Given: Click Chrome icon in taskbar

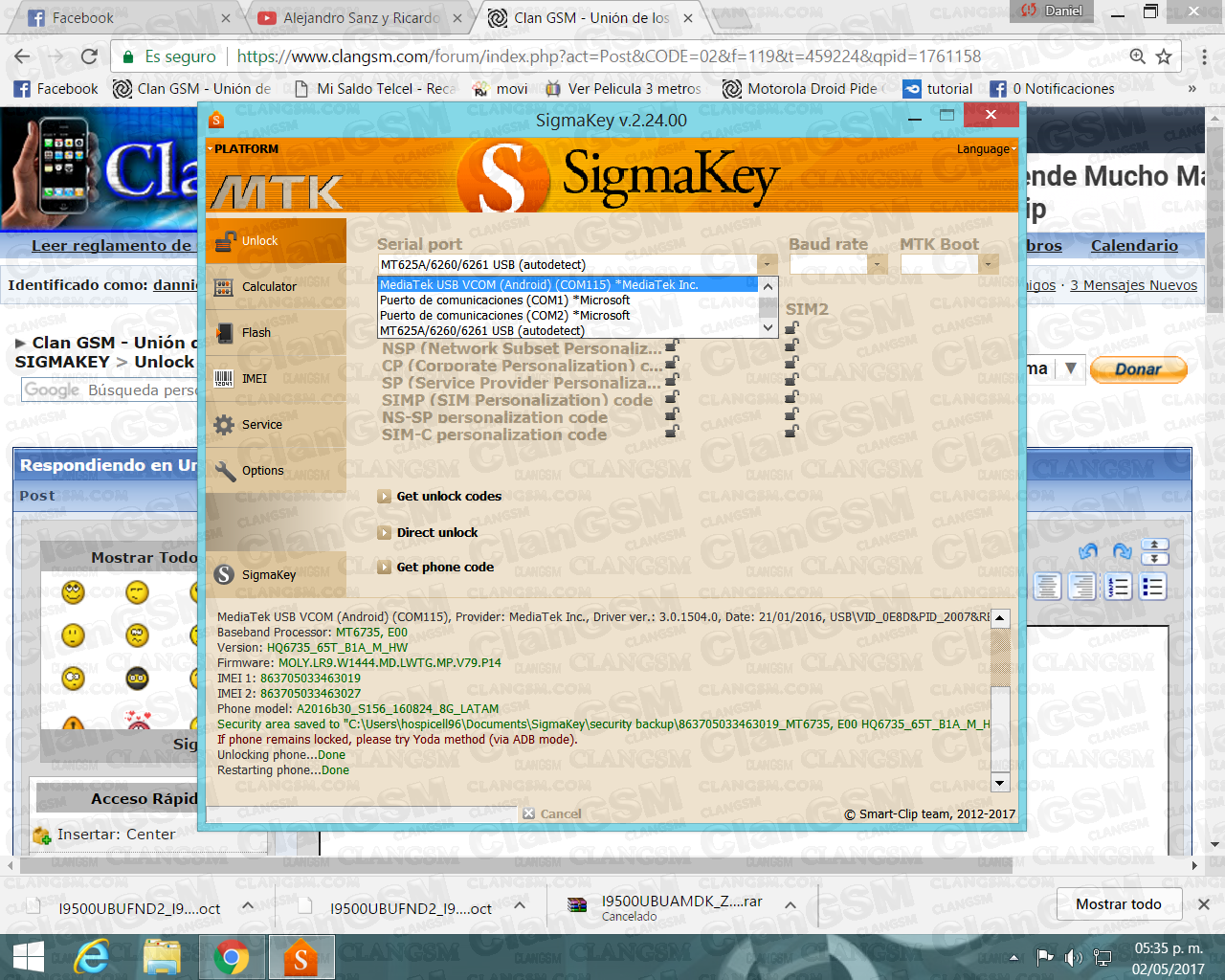Looking at the screenshot, I should [231, 957].
